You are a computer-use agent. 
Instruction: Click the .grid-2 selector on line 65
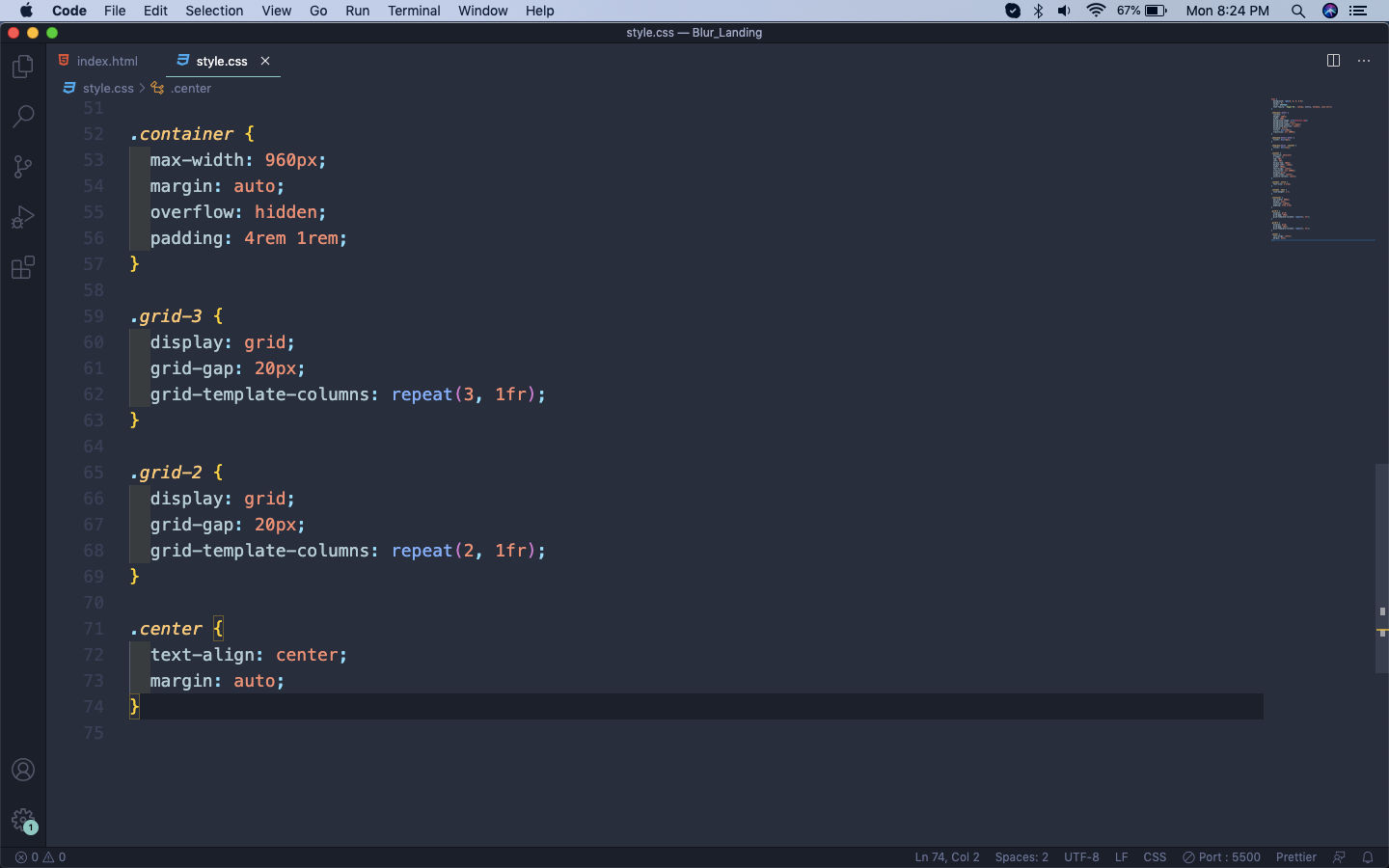click(166, 473)
